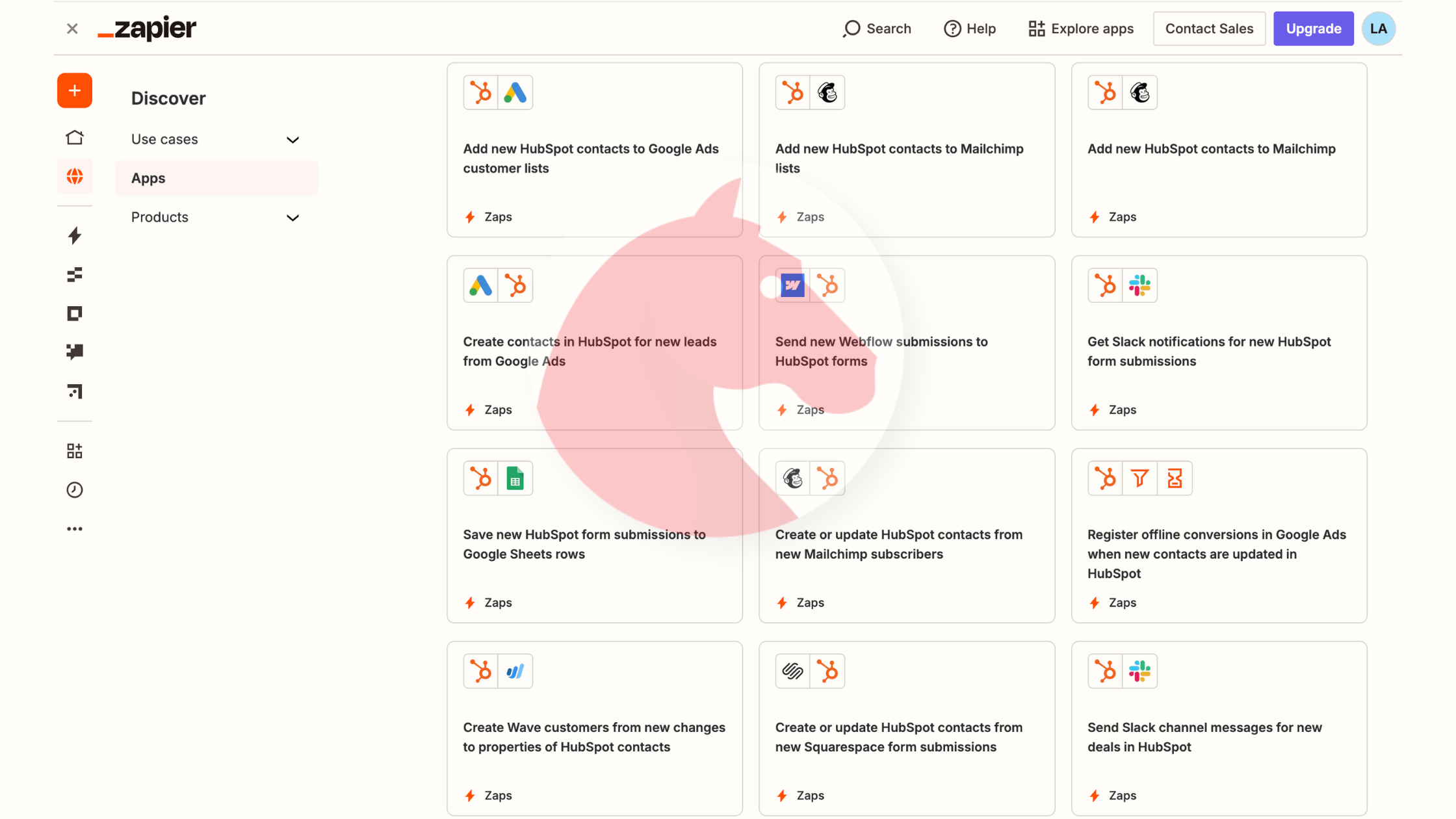Image resolution: width=1456 pixels, height=819 pixels.
Task: Click the Webflow icon on Webflow submissions card
Action: [792, 285]
